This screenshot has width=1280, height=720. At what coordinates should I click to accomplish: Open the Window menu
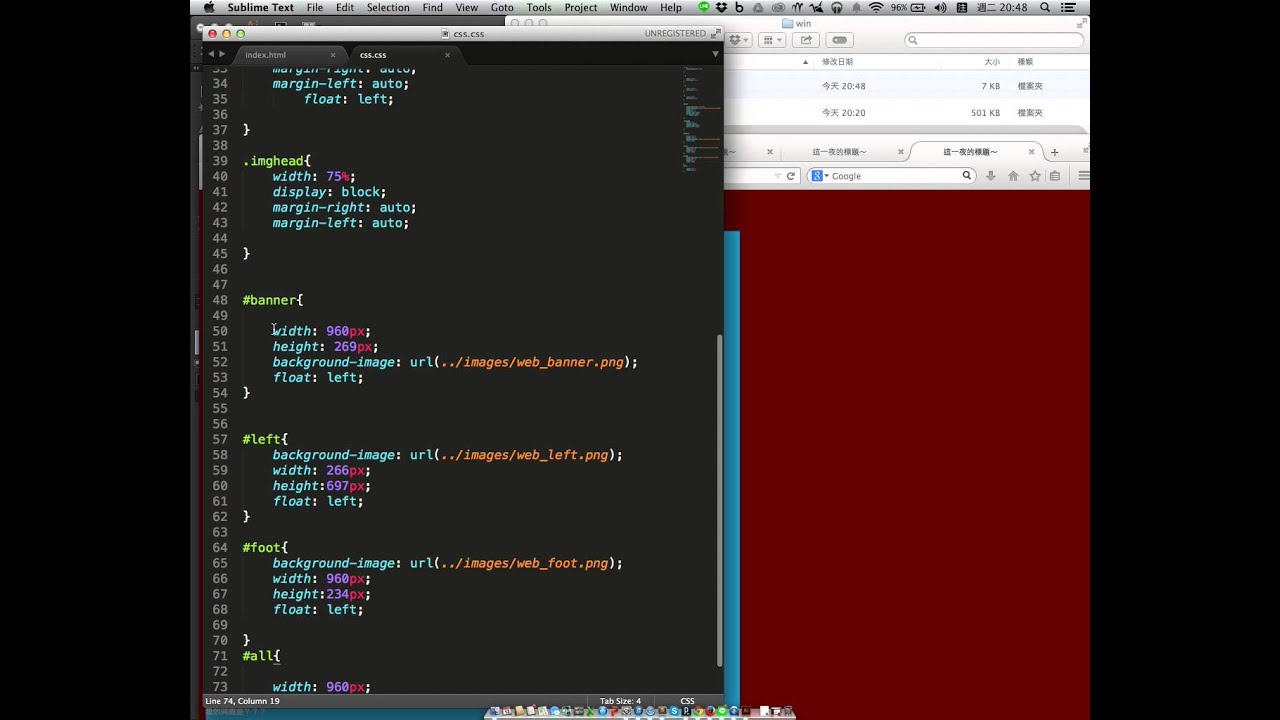tap(629, 7)
